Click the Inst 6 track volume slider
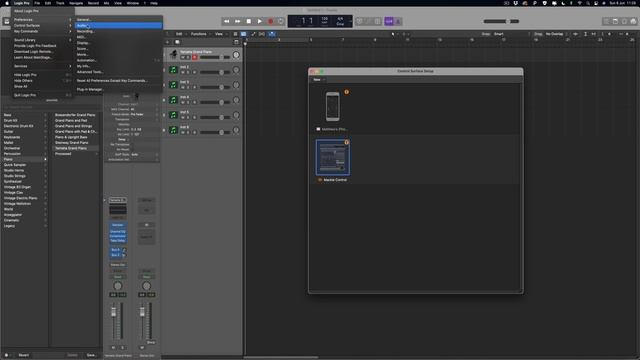The height and width of the screenshot is (360, 640). click(215, 132)
